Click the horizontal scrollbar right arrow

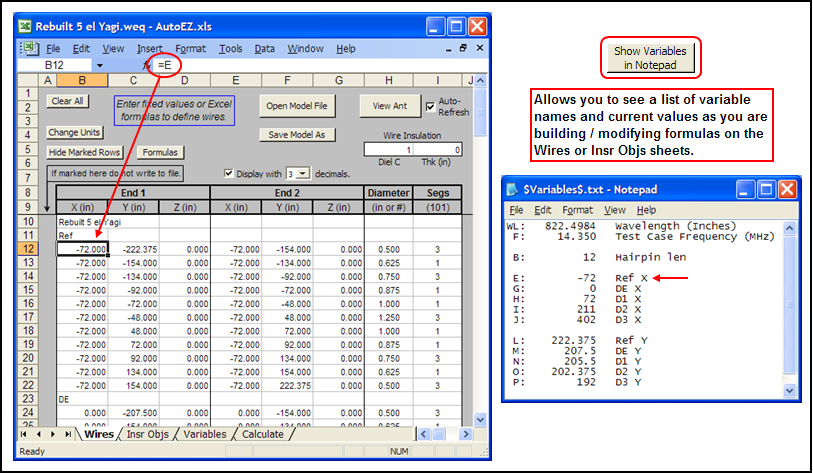[x=466, y=435]
